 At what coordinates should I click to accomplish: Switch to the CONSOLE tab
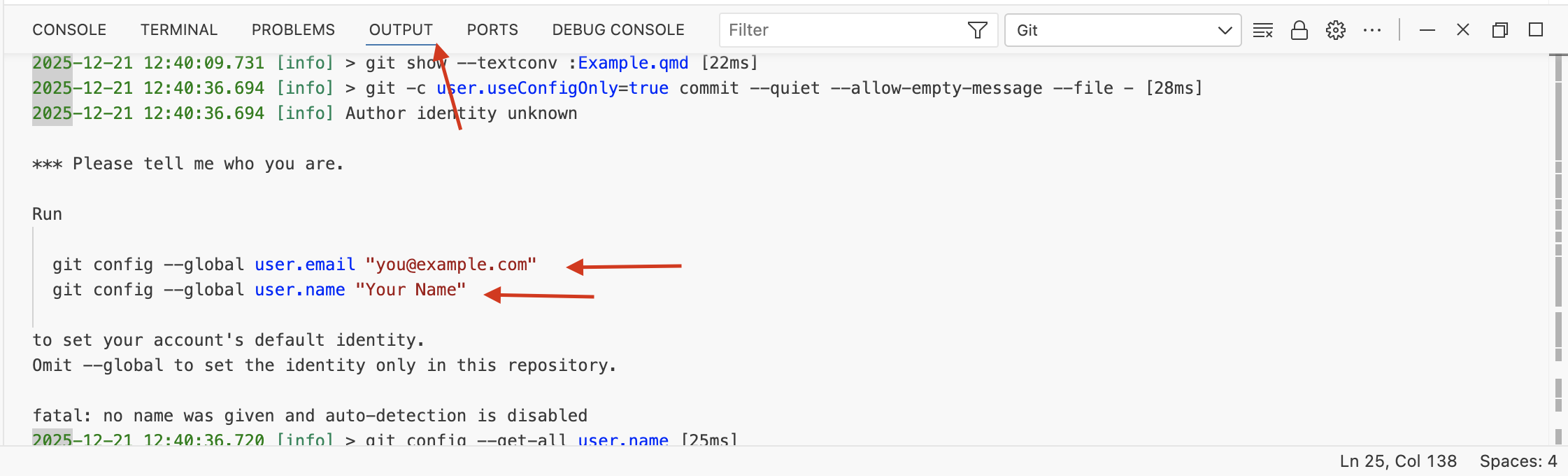pyautogui.click(x=69, y=30)
